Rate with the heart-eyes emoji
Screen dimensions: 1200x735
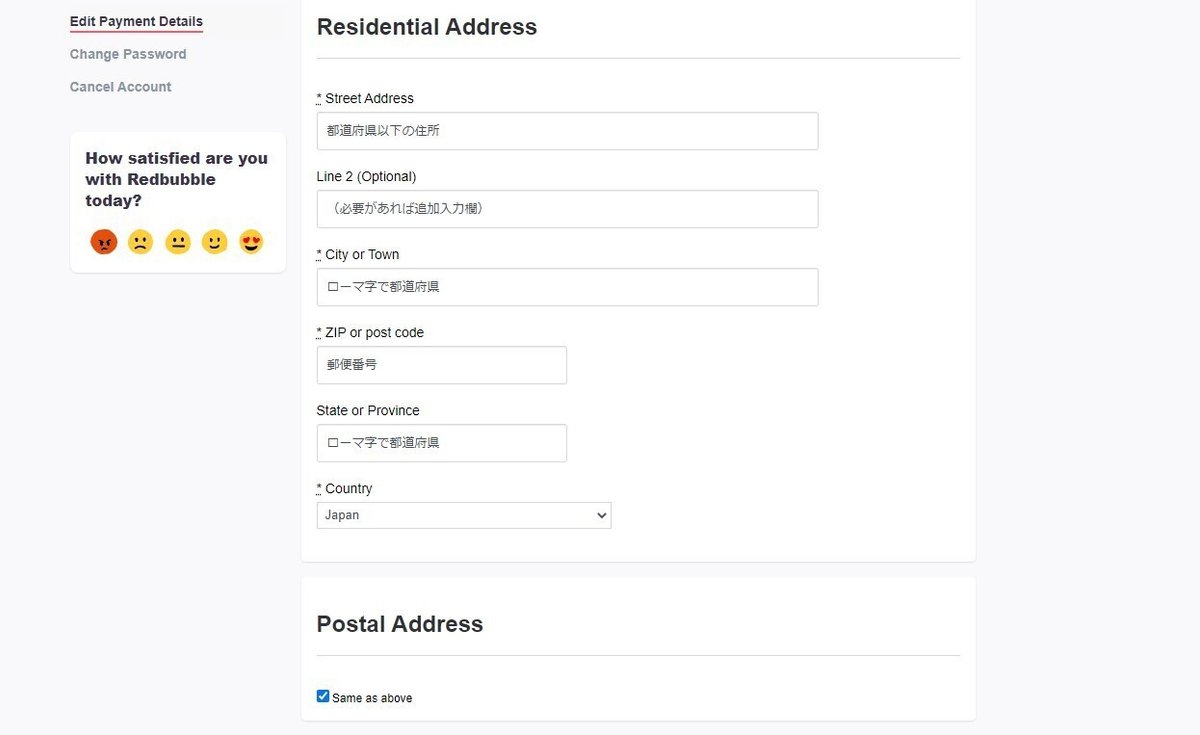[251, 242]
